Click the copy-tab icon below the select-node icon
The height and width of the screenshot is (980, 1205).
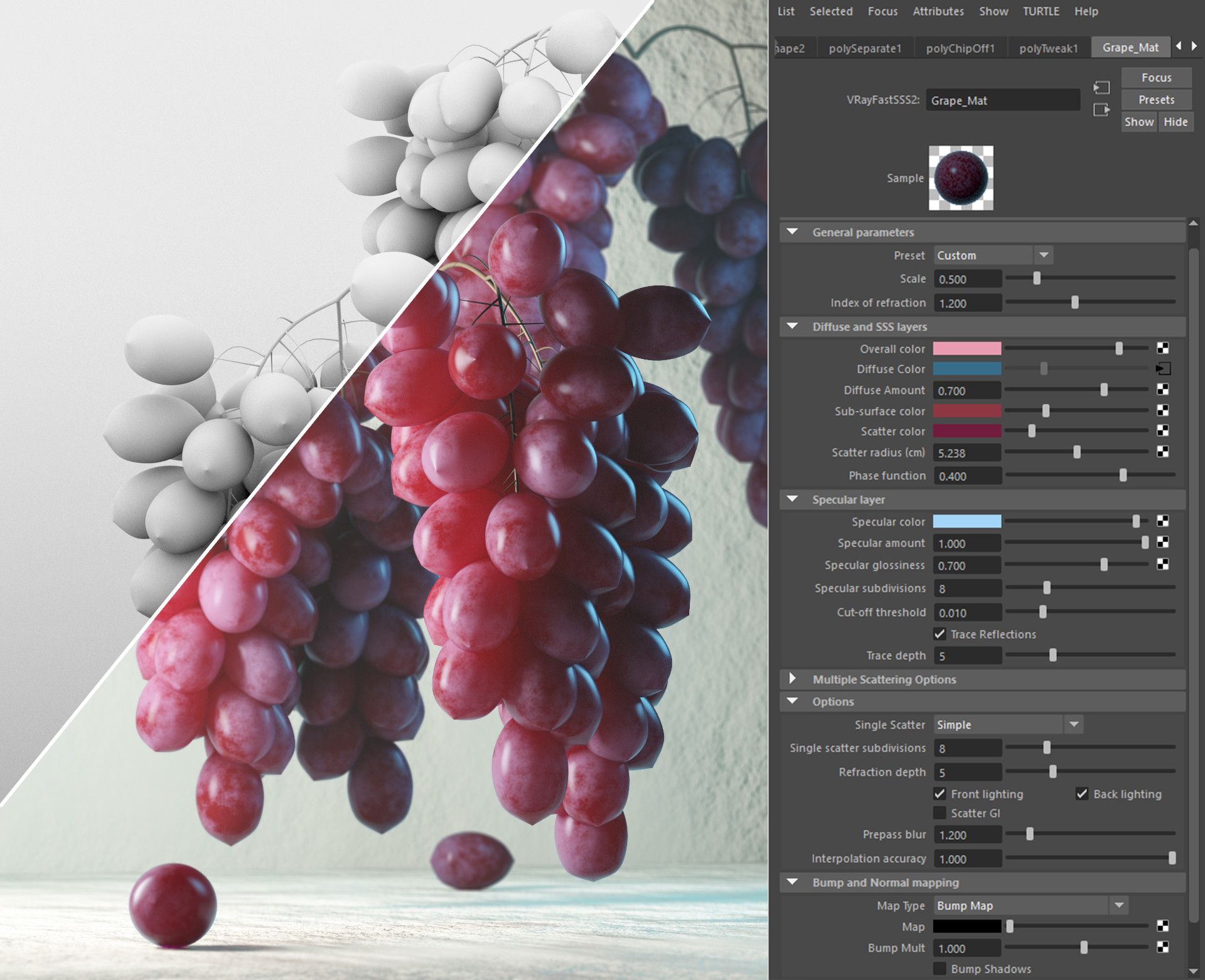pos(1100,110)
